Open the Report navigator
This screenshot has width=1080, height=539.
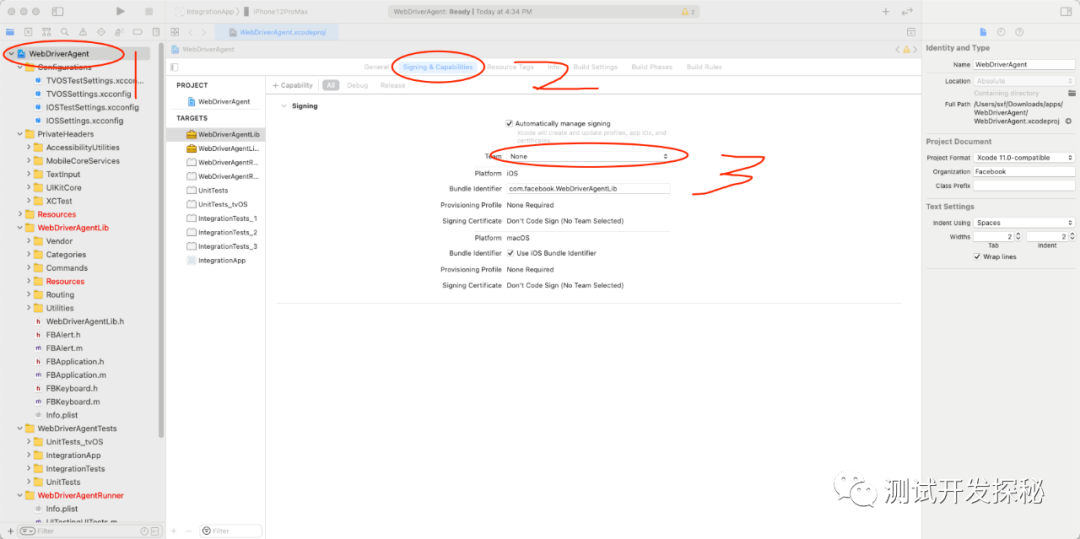click(x=156, y=32)
